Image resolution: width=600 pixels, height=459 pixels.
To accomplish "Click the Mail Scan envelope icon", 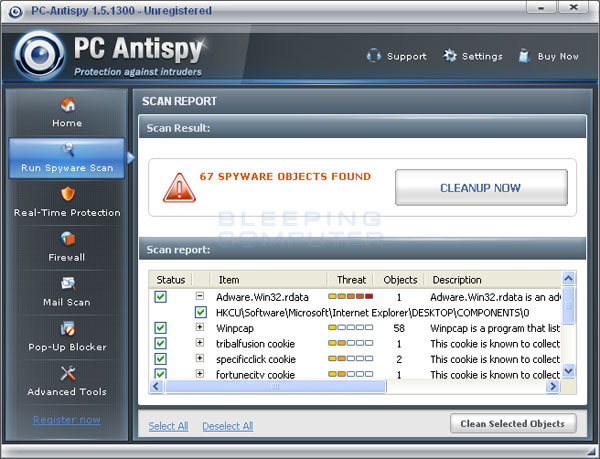I will (x=68, y=283).
